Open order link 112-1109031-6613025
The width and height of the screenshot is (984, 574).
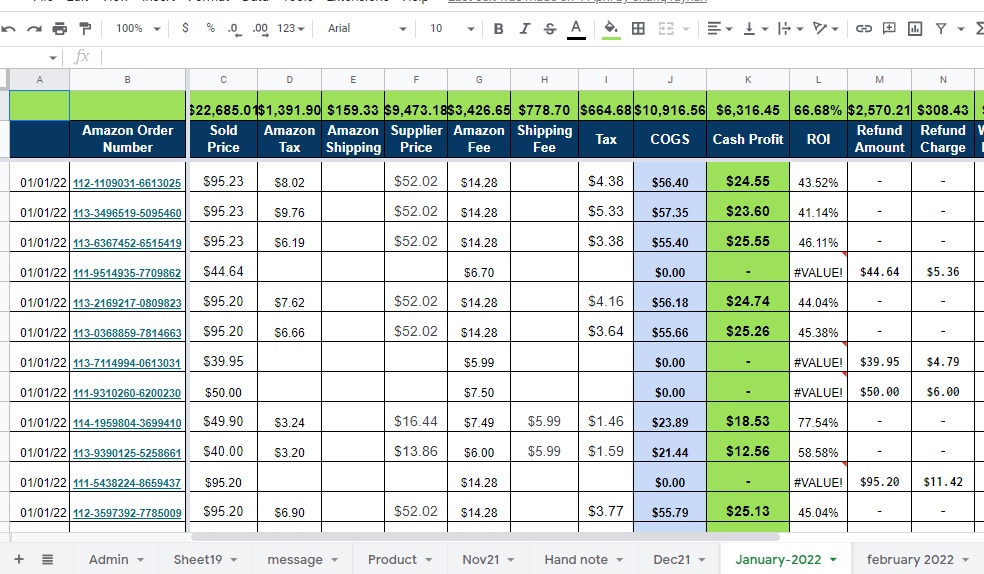[127, 183]
